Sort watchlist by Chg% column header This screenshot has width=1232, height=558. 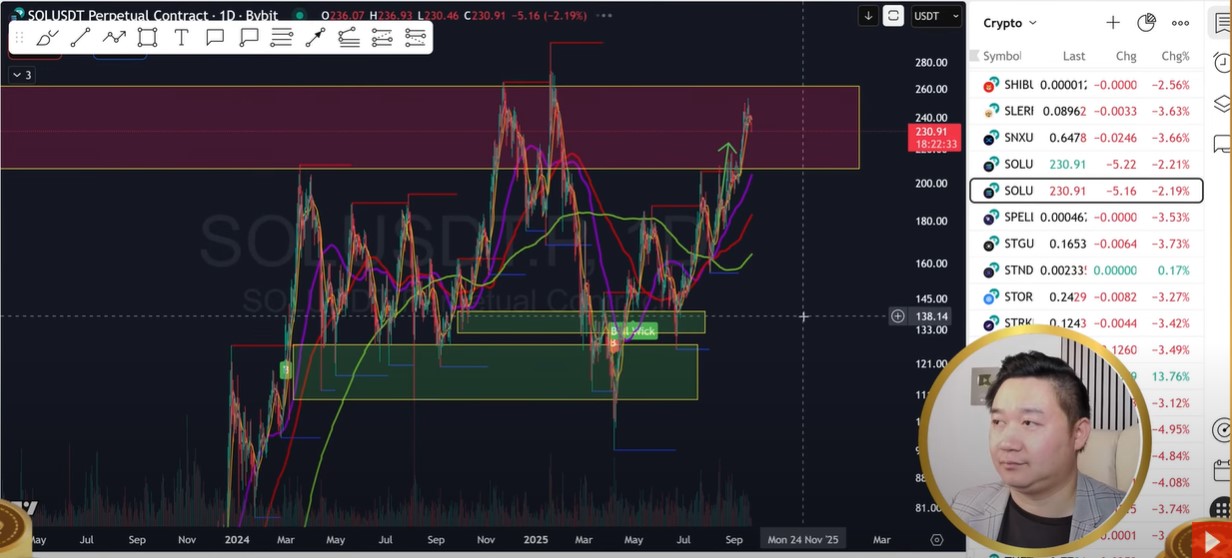point(1174,56)
